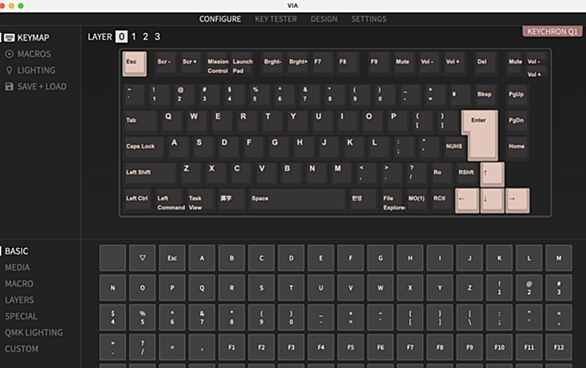This screenshot has height=368, width=586.
Task: Open the Lighting section
Action: point(30,70)
